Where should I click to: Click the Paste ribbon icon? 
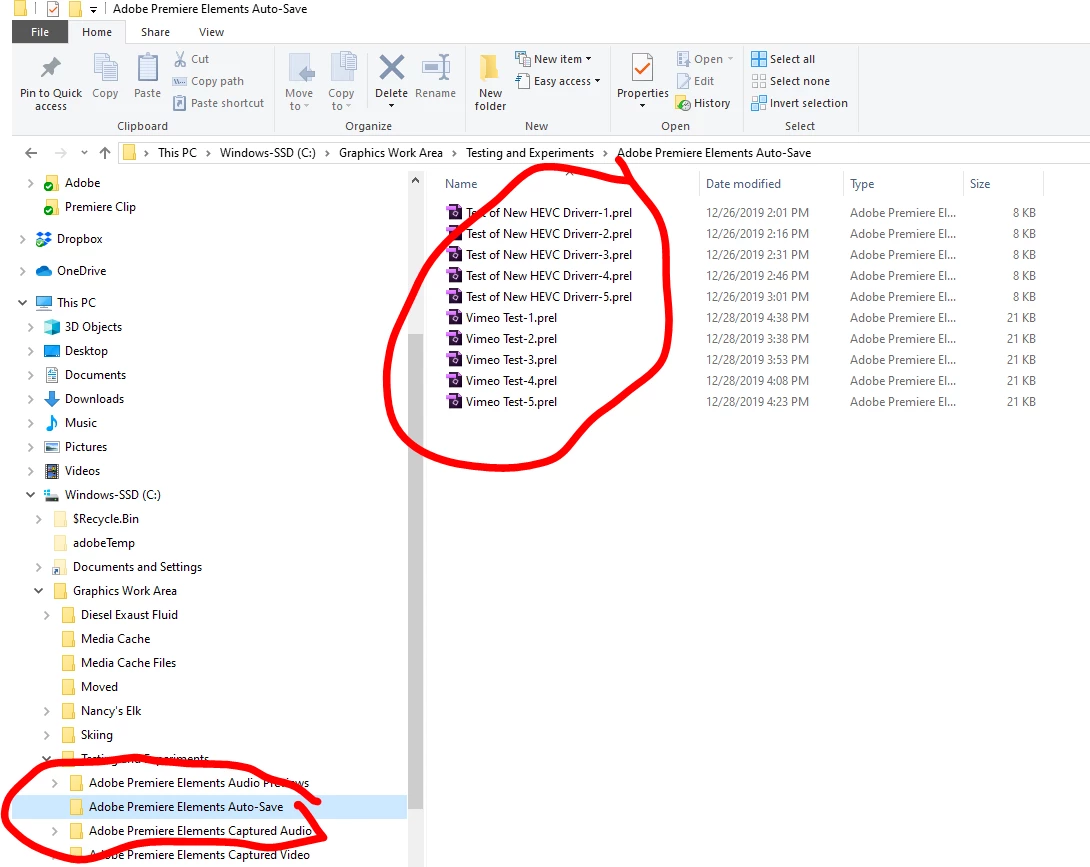coord(147,77)
